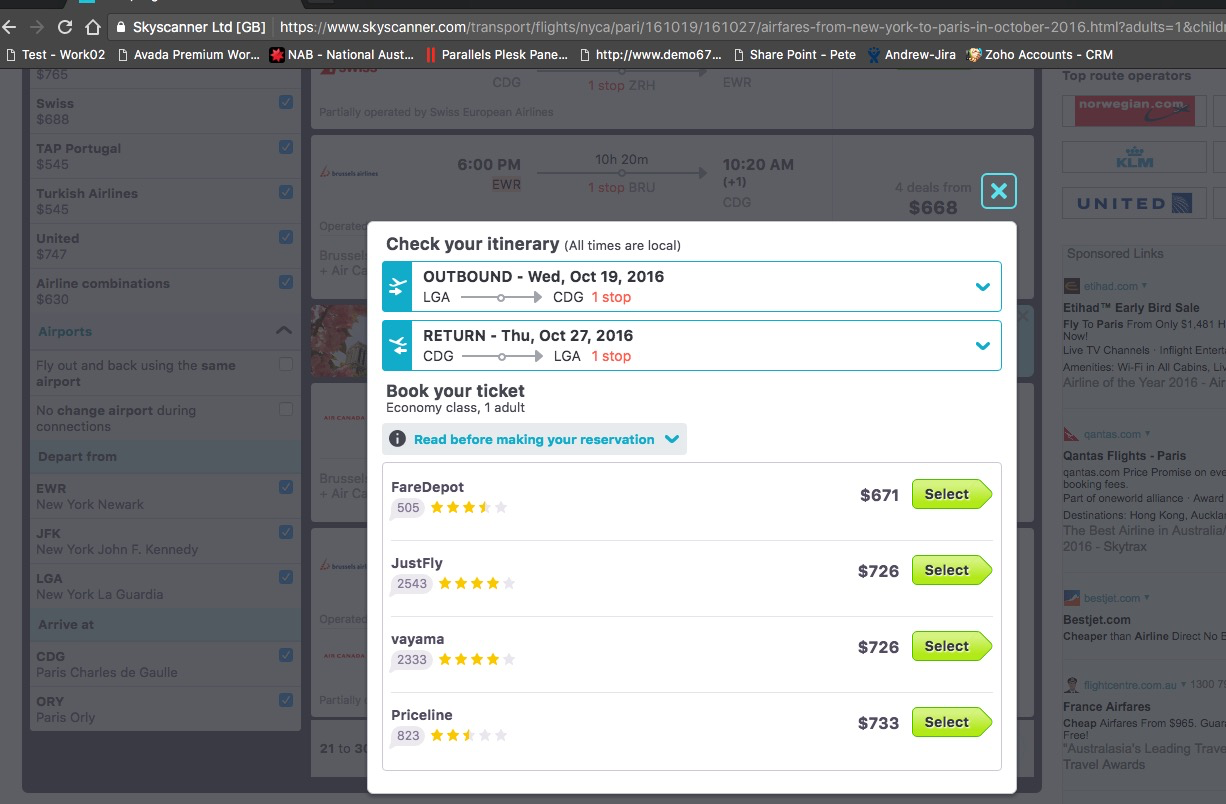The height and width of the screenshot is (804, 1226).
Task: Uncheck CDG Paris Charles de Gaulle
Action: [286, 655]
